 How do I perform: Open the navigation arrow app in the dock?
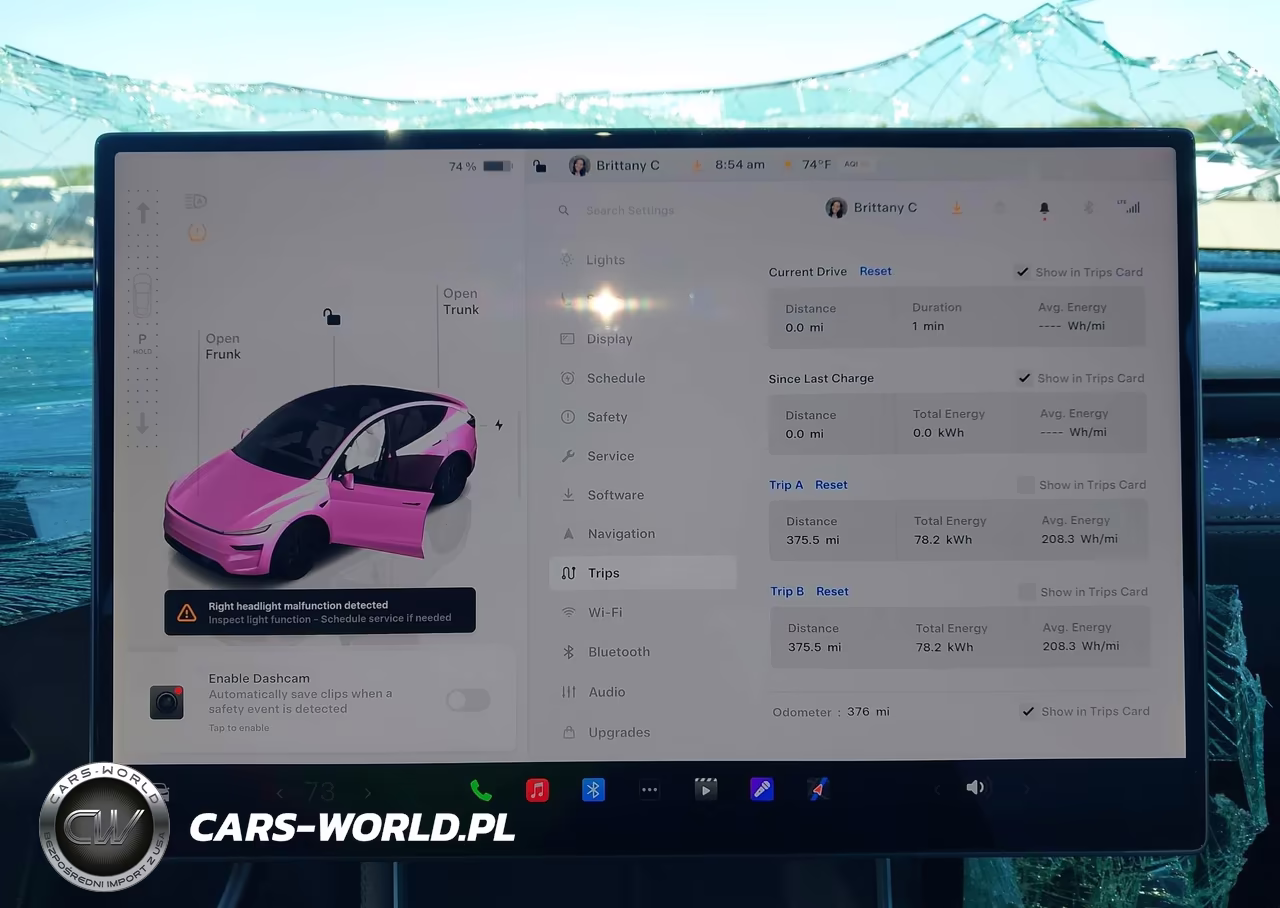click(818, 790)
